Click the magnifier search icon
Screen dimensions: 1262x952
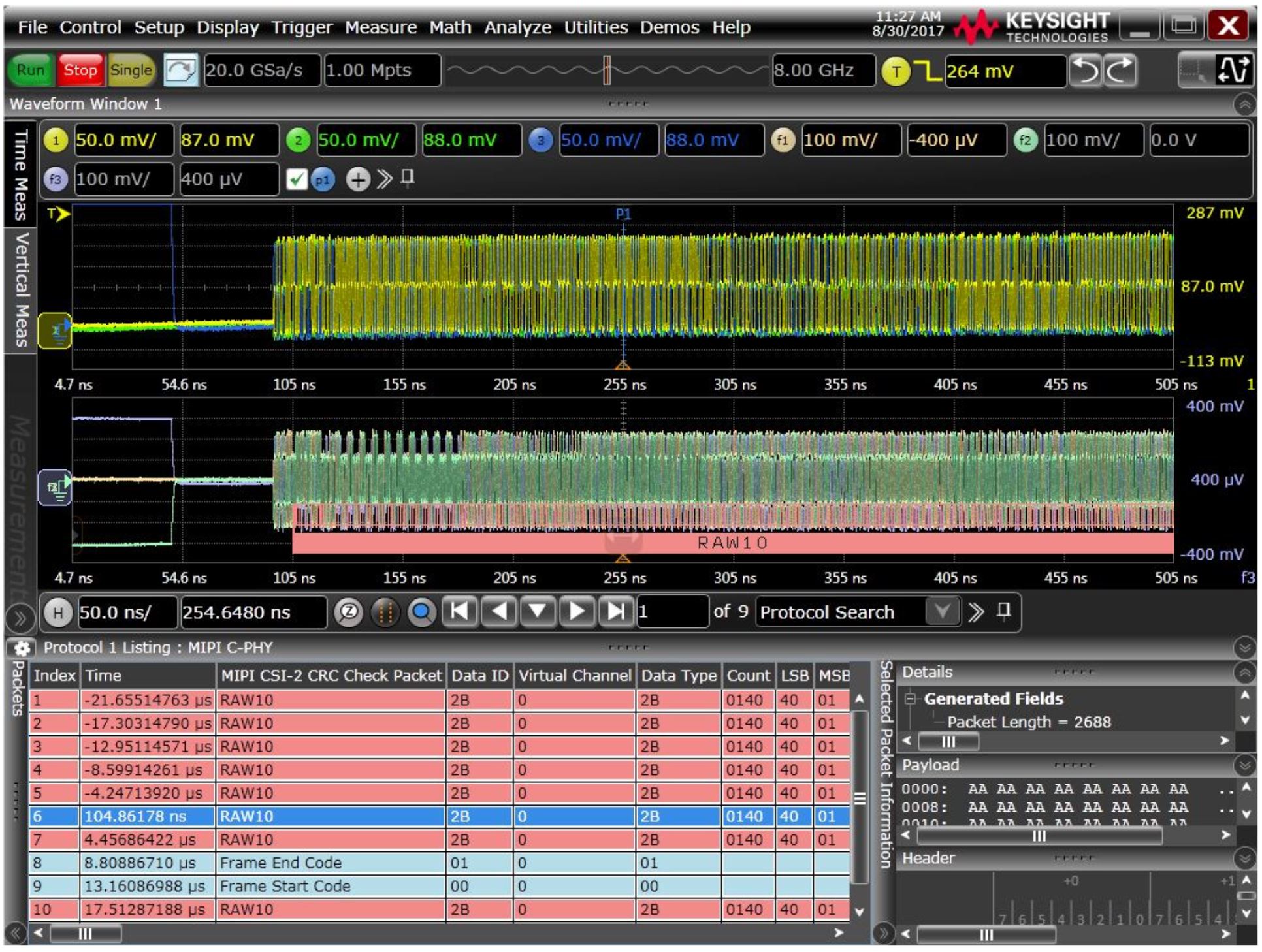[x=421, y=612]
